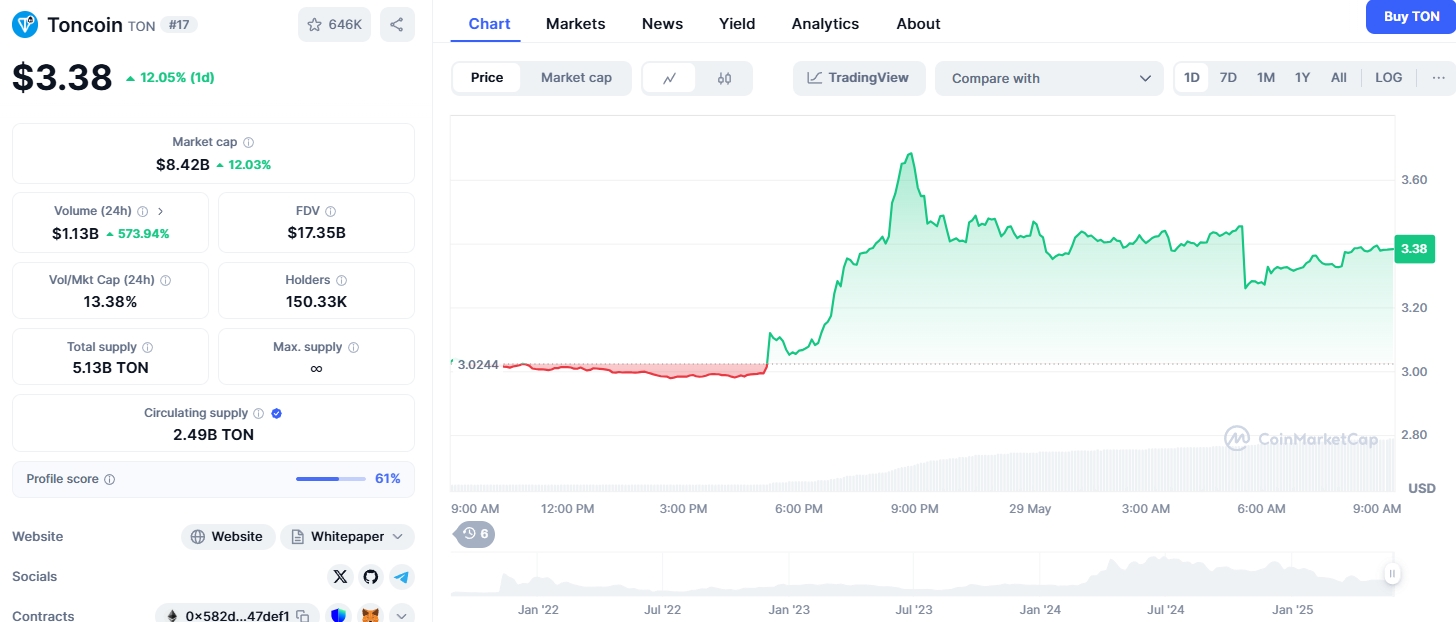Click the Buy TON button
The height and width of the screenshot is (622, 1456).
click(1411, 17)
